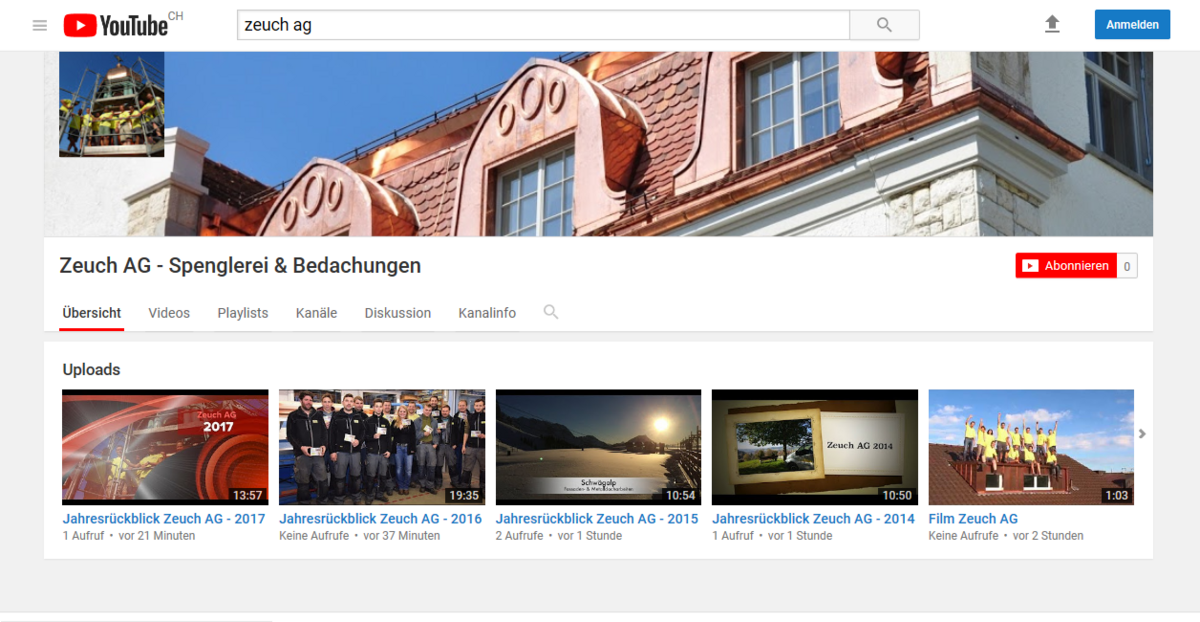Click title 'Jahresrückblick Zeuch AG - 2015'
Image resolution: width=1200 pixels, height=622 pixels.
(597, 519)
